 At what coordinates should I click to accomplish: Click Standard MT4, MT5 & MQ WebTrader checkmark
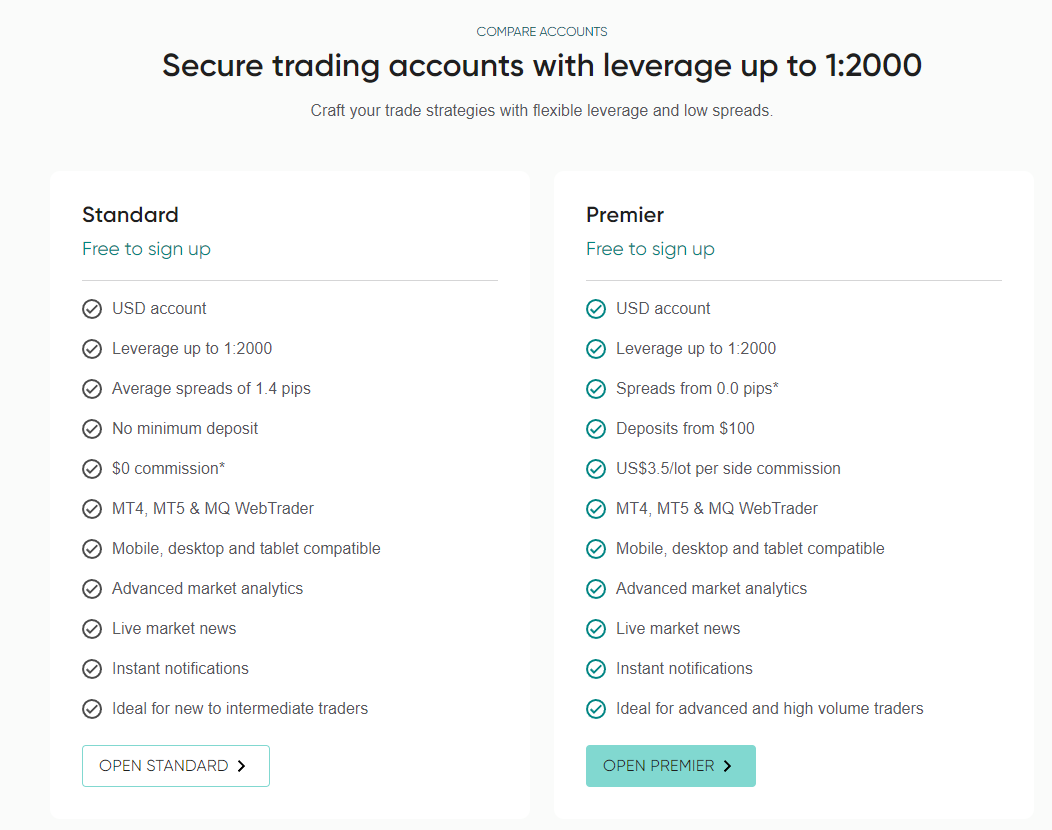click(92, 509)
